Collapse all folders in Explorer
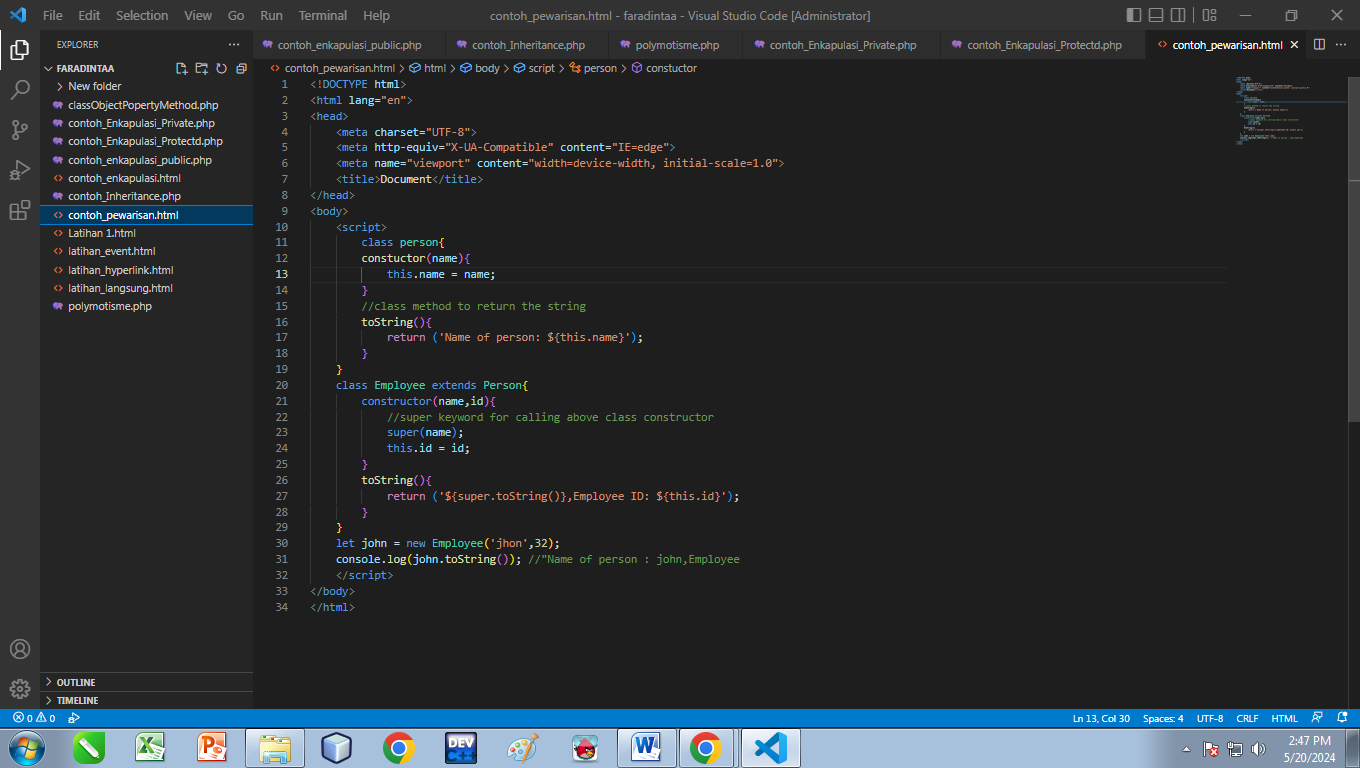1360x768 pixels. point(241,68)
